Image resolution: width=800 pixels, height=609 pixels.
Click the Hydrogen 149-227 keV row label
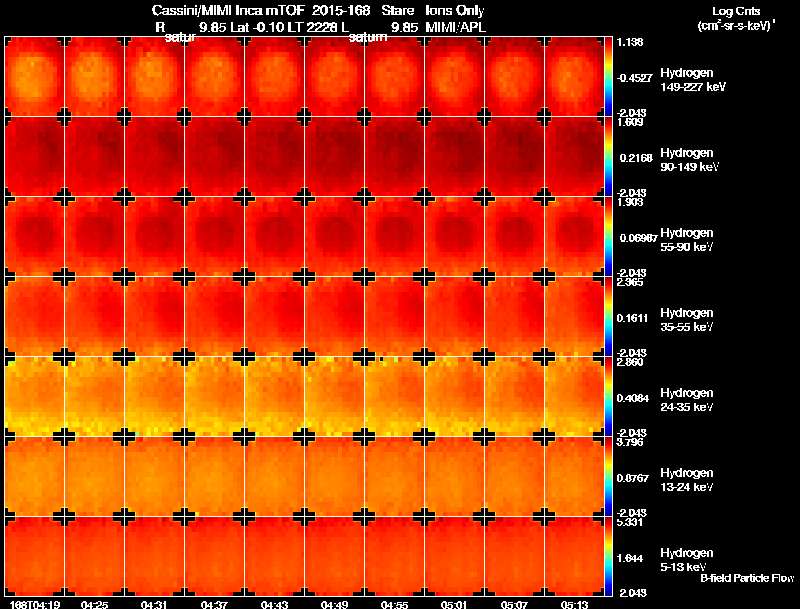693,80
